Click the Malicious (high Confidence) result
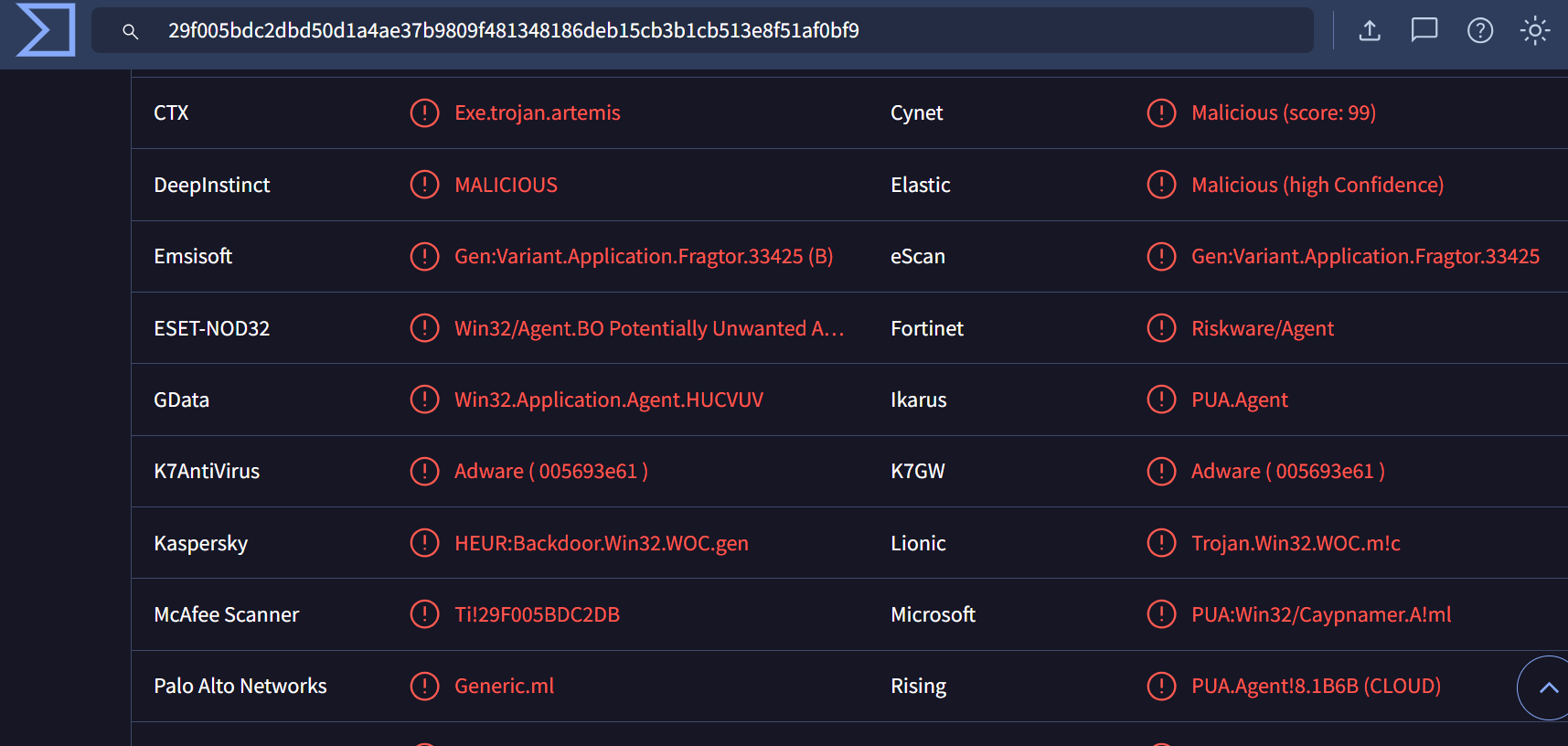The height and width of the screenshot is (746, 1568). 1317,185
